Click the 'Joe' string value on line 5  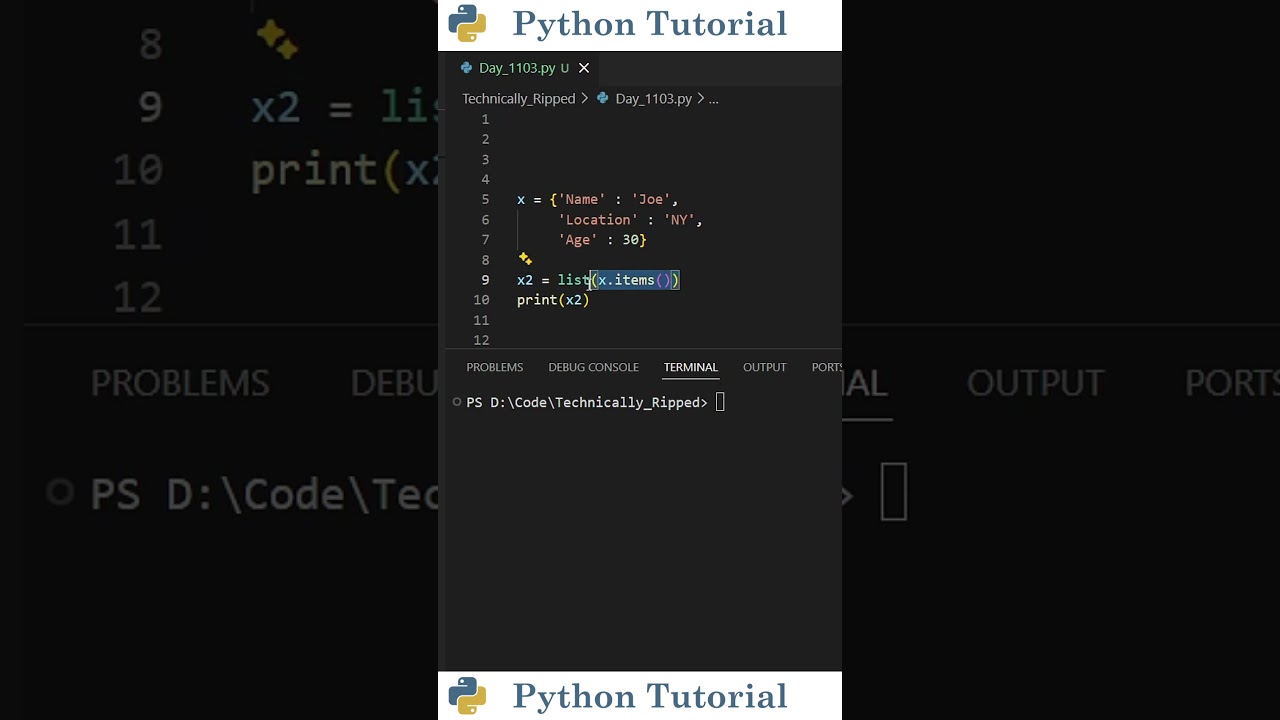coord(651,200)
